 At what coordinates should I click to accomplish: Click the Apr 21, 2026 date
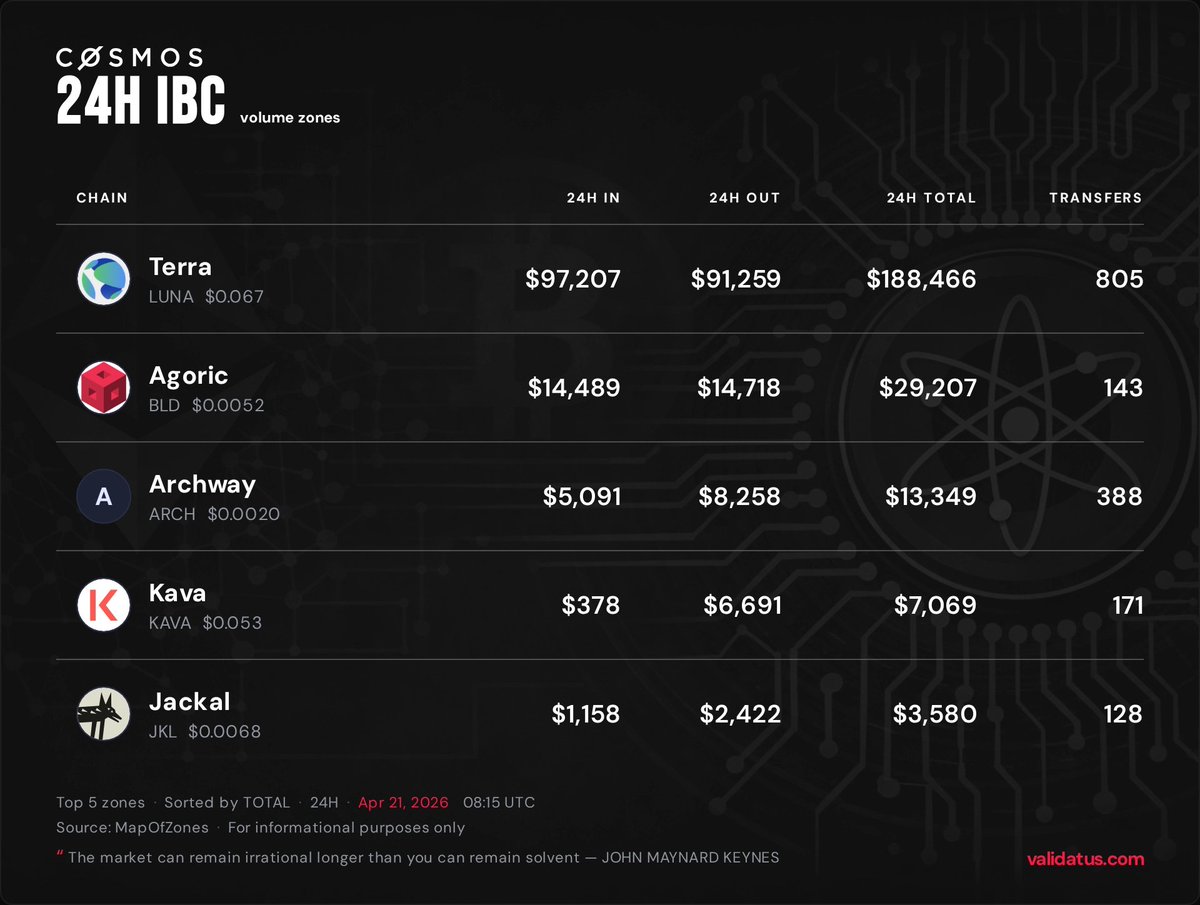coord(404,802)
